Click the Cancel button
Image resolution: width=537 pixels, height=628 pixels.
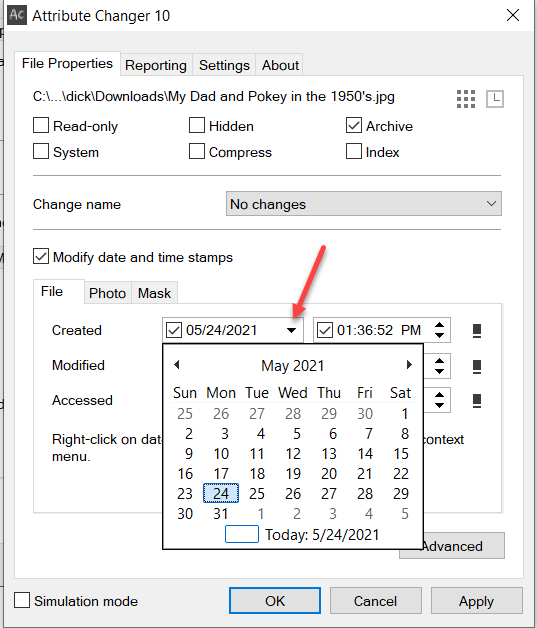click(376, 601)
